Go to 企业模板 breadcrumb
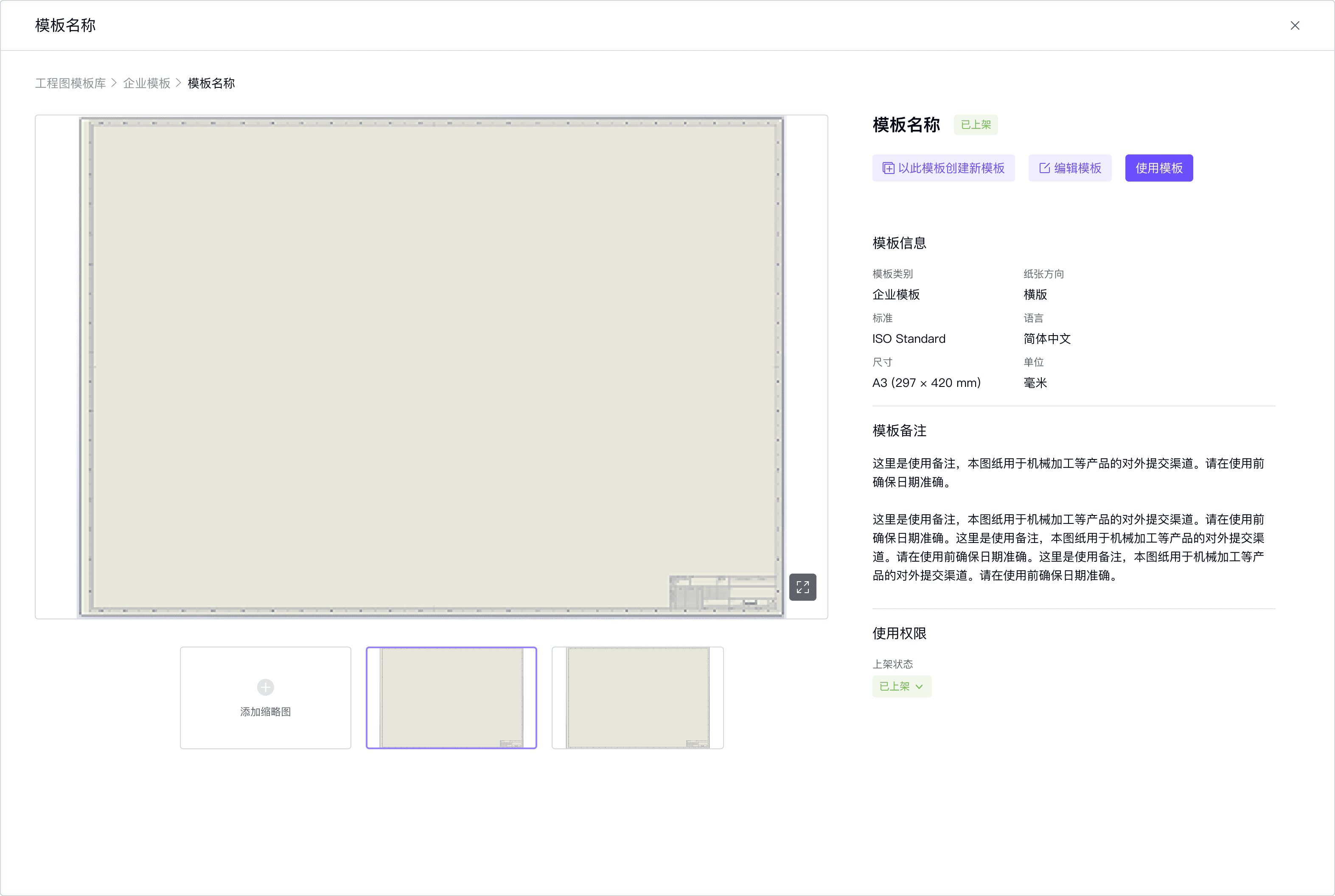This screenshot has width=1335, height=896. (x=147, y=84)
